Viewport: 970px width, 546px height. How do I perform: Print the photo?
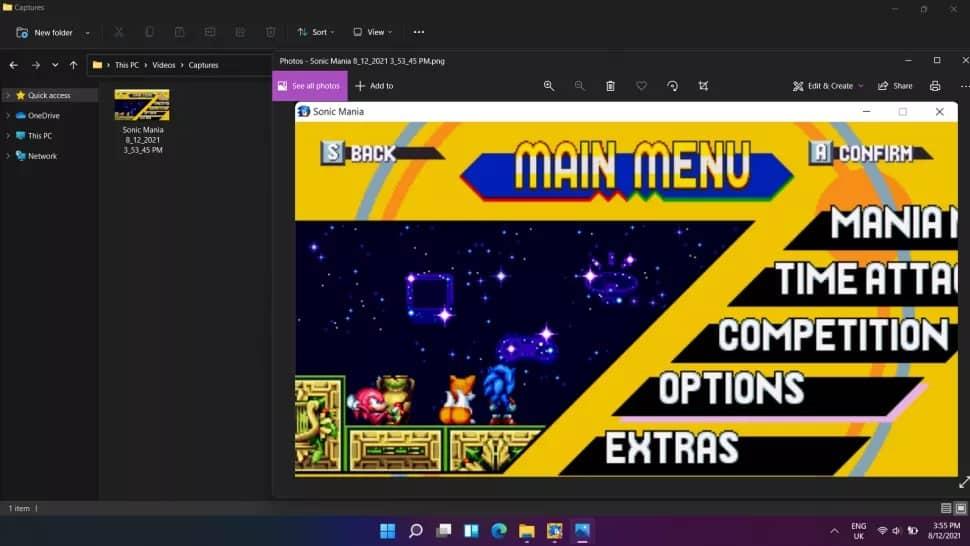click(935, 86)
